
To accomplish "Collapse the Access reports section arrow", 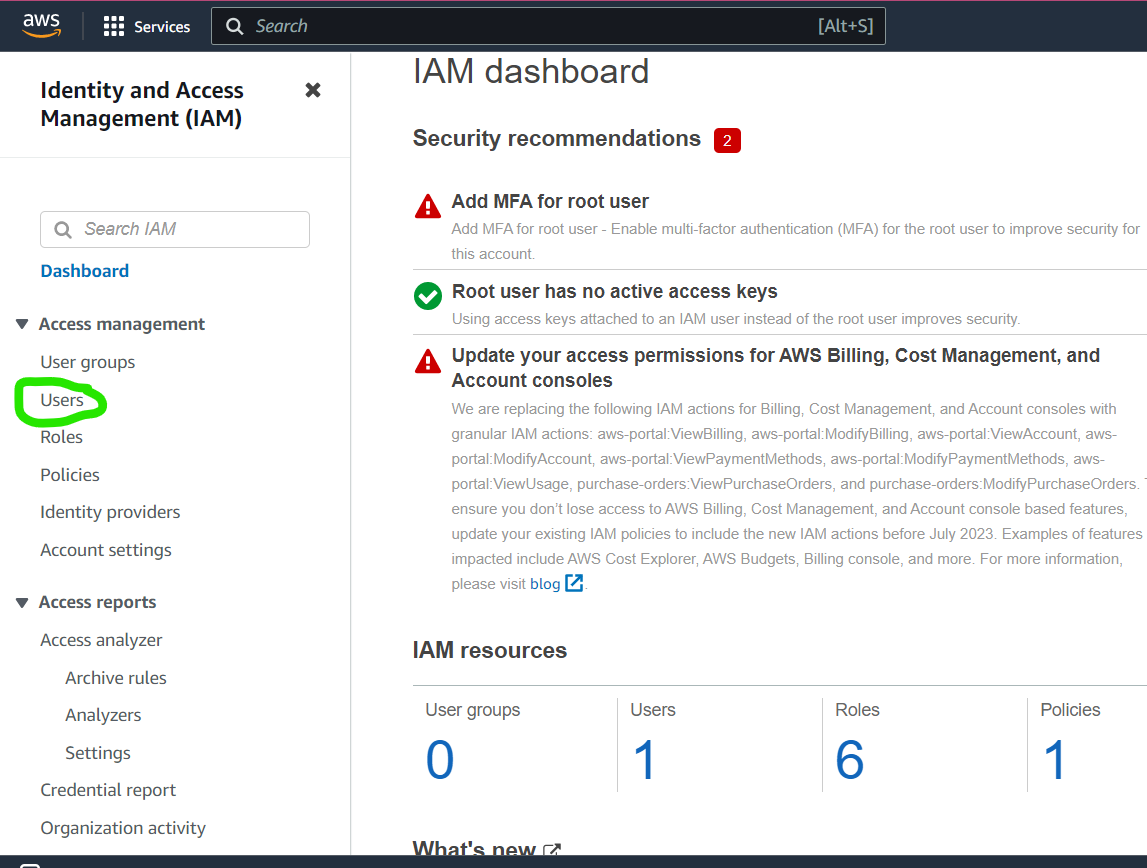I will (22, 603).
